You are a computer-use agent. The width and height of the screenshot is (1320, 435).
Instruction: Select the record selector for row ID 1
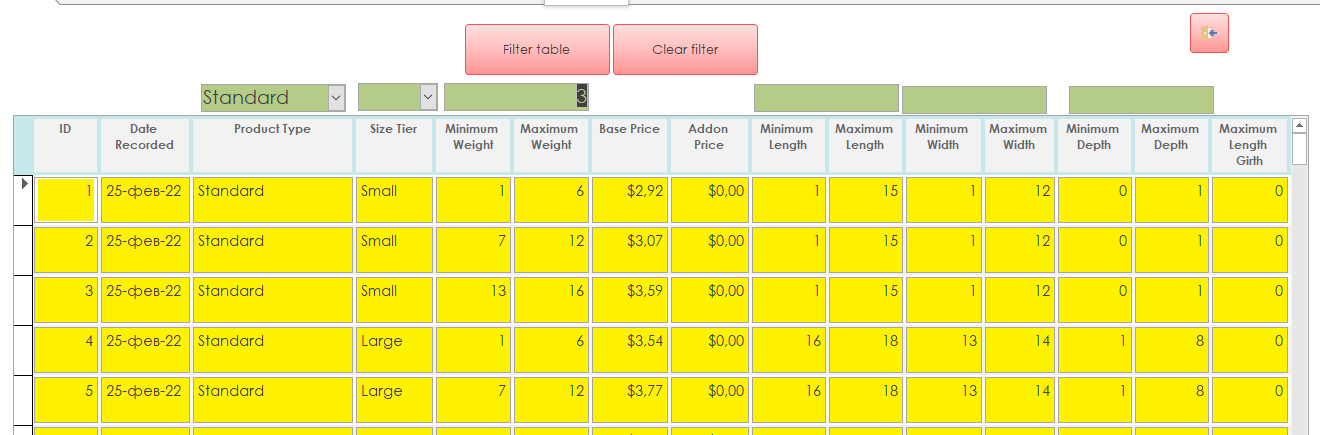pos(24,200)
